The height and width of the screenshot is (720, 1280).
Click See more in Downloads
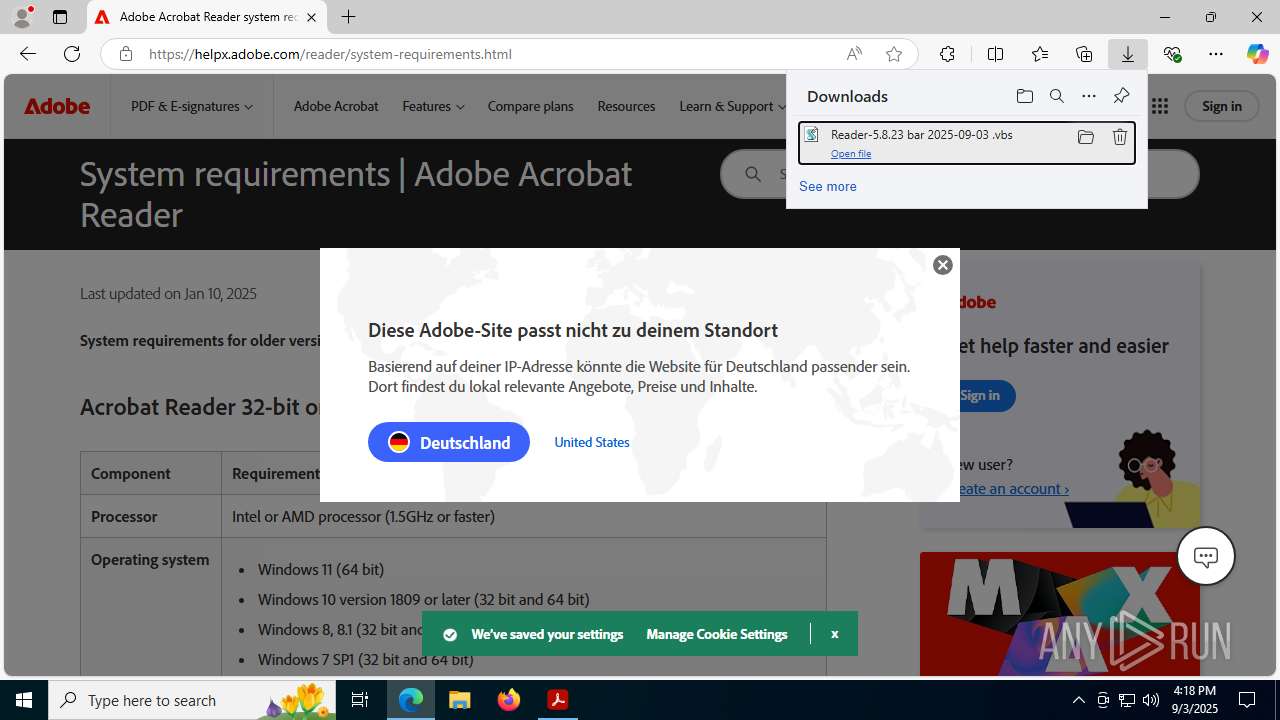pos(828,186)
